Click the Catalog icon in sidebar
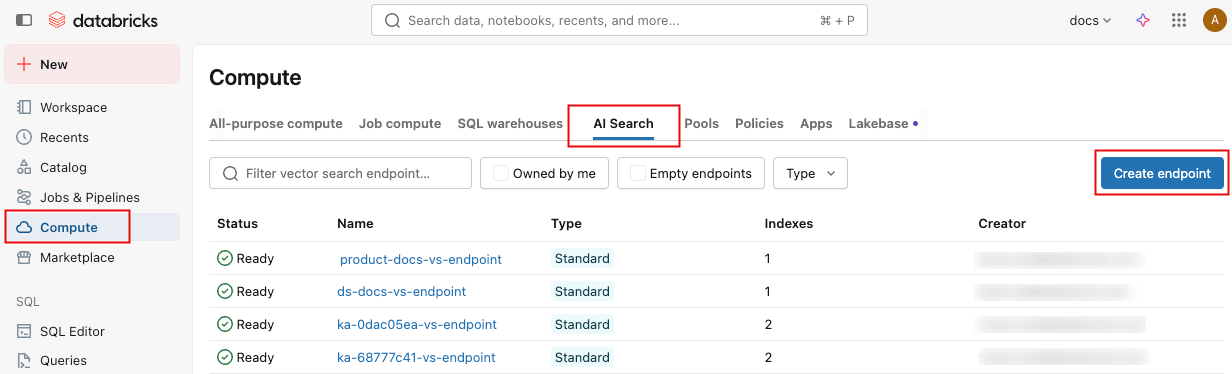The width and height of the screenshot is (1232, 374). click(x=25, y=167)
